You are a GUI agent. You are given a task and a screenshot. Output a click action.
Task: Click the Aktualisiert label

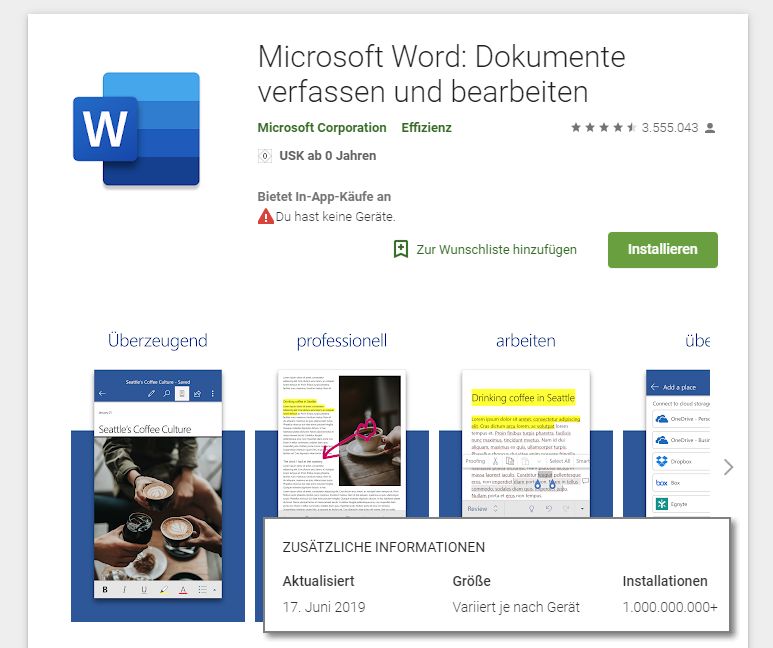click(x=318, y=581)
